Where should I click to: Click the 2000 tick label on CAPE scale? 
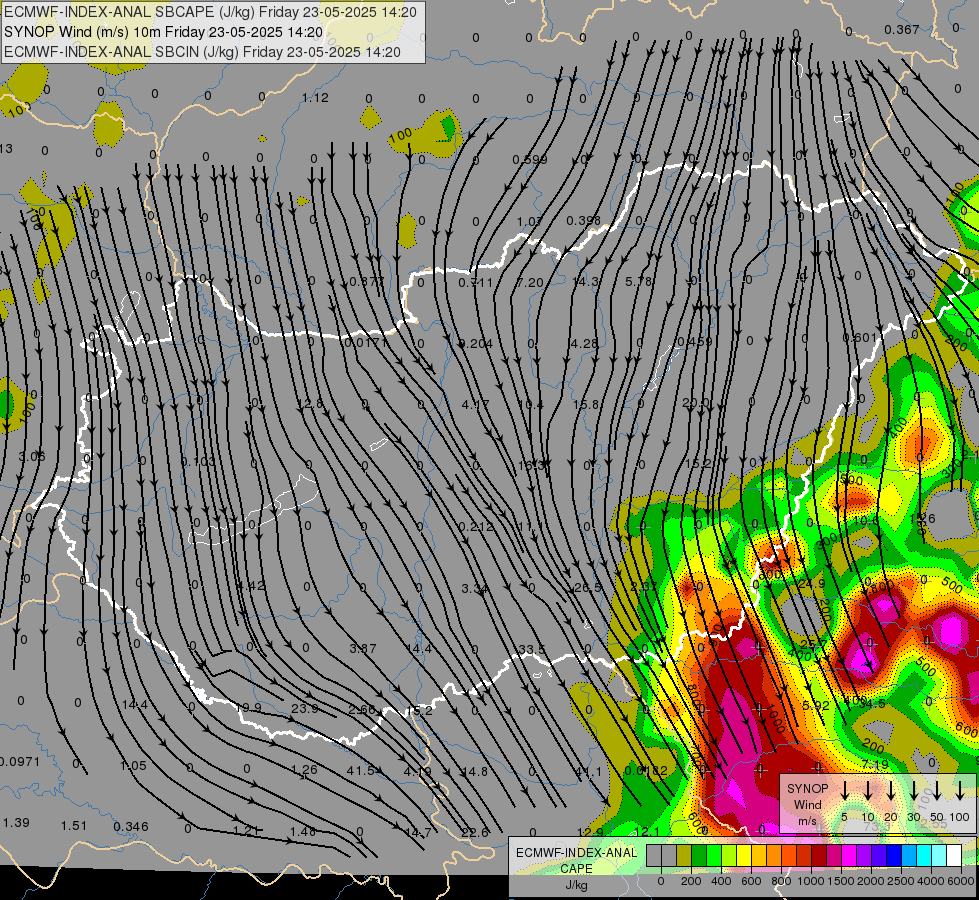[x=871, y=881]
